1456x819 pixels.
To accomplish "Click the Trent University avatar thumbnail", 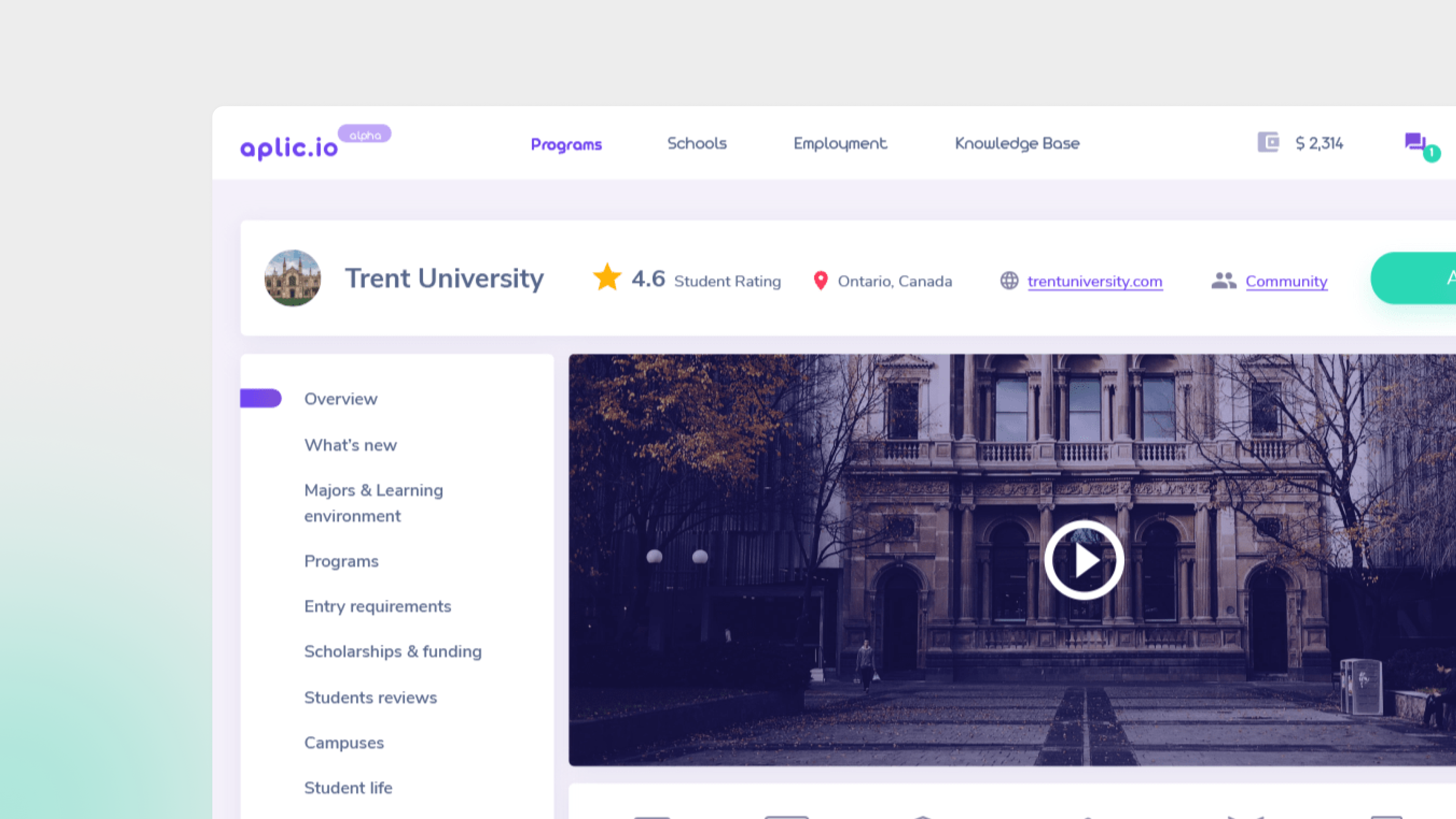I will pyautogui.click(x=293, y=278).
